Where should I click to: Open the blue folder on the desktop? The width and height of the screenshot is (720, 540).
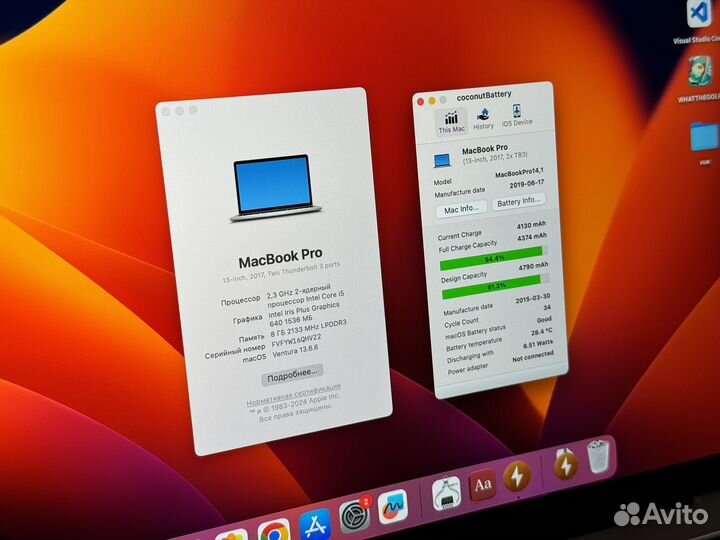(704, 136)
